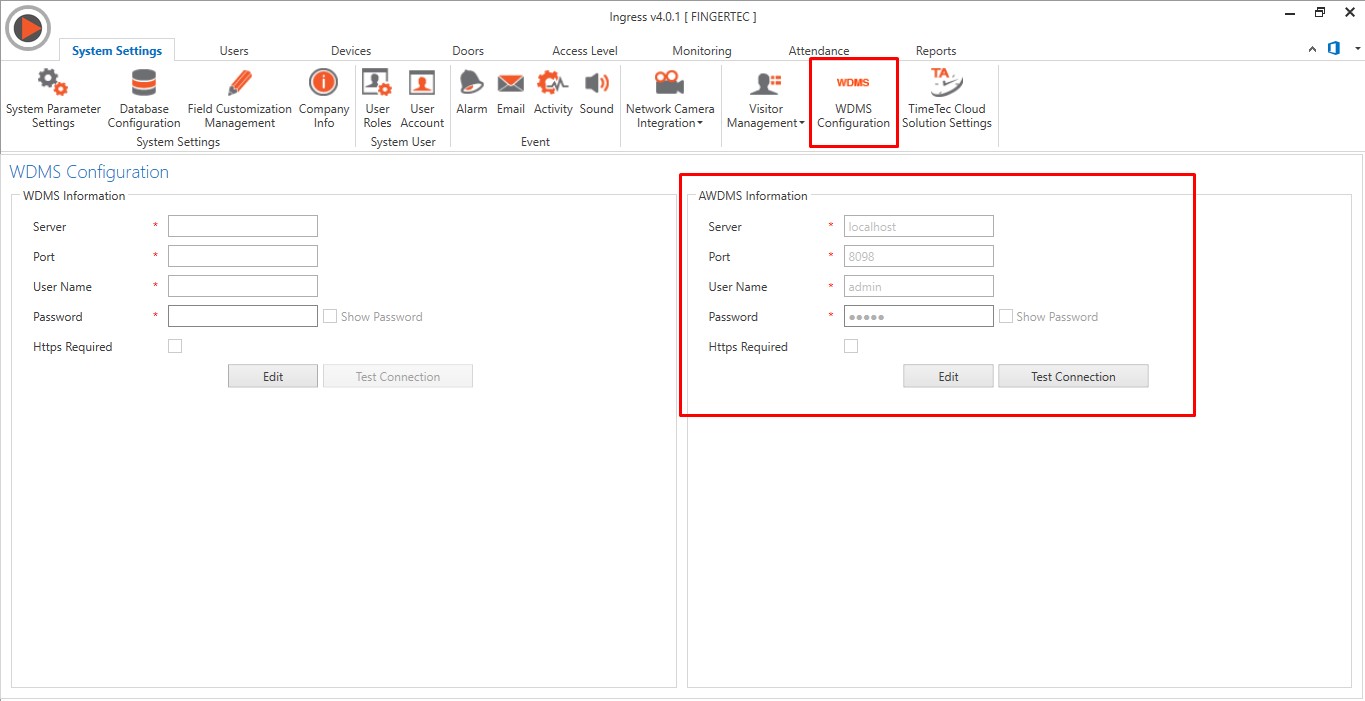Viewport: 1365px width, 701px height.
Task: Open User Account settings
Action: coord(422,99)
